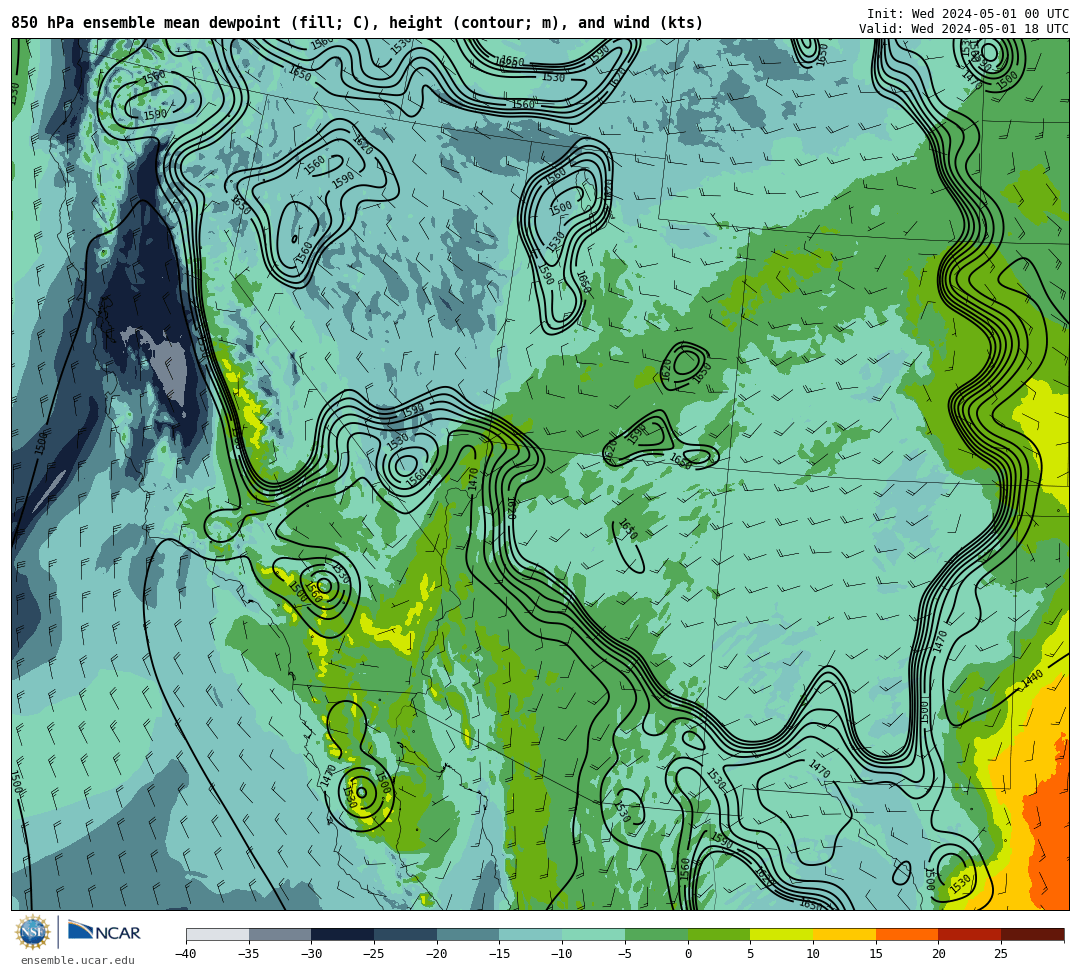1080x973 pixels.
Task: Click the 25 colorbar tick label
Action: point(1001,954)
